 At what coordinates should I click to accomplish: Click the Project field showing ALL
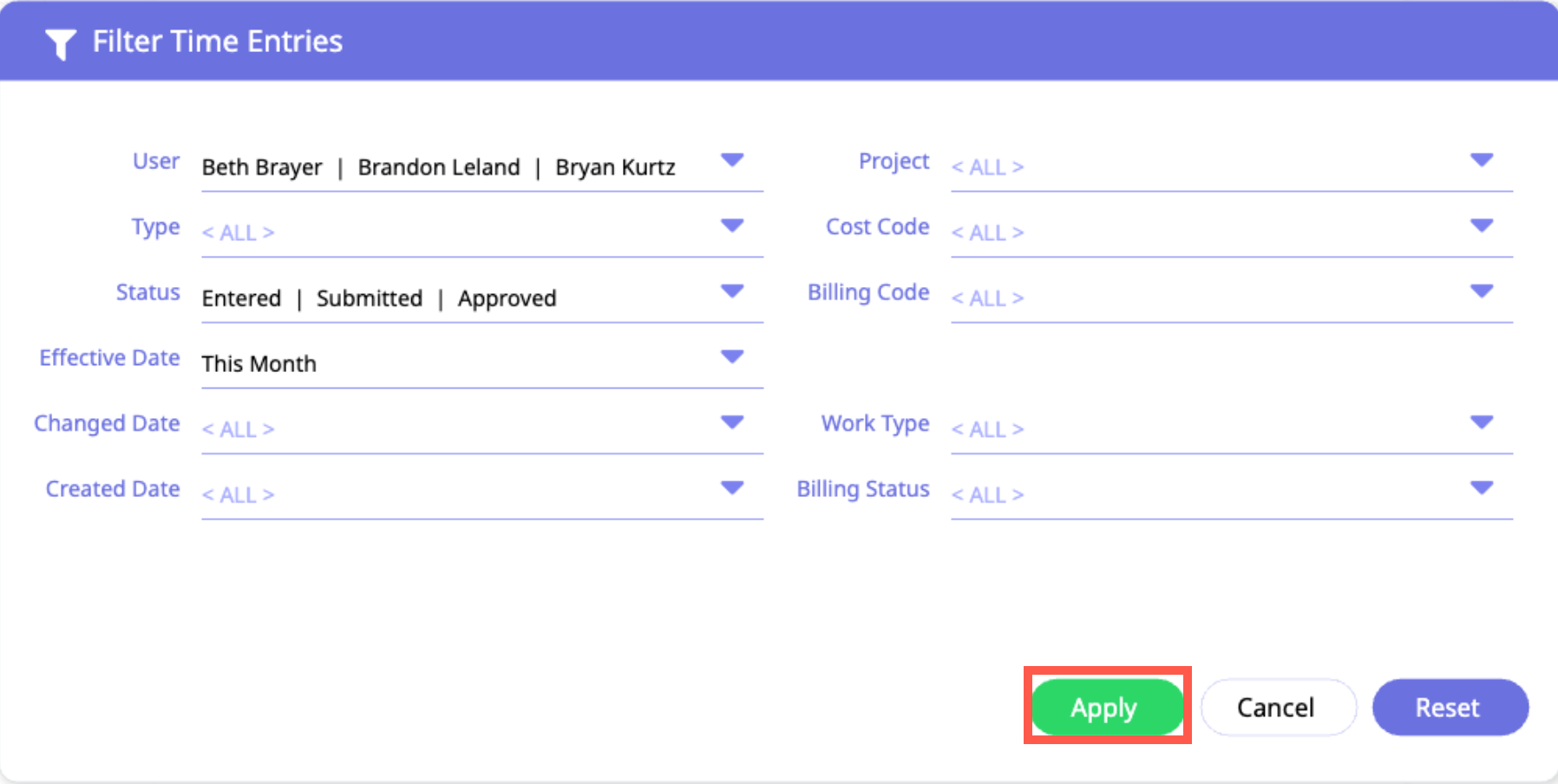(x=1197, y=167)
